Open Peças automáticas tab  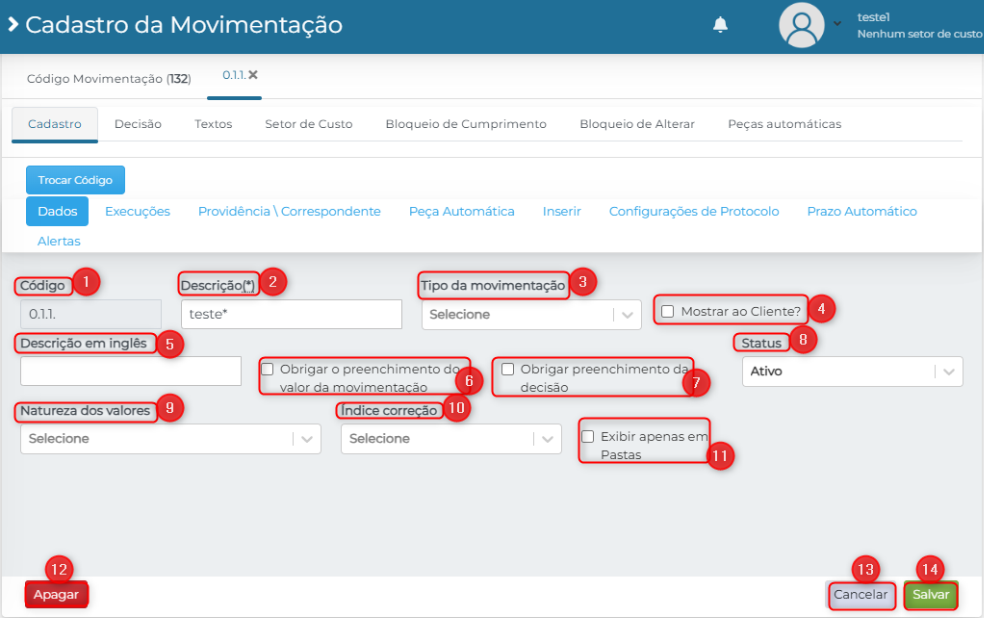click(784, 124)
